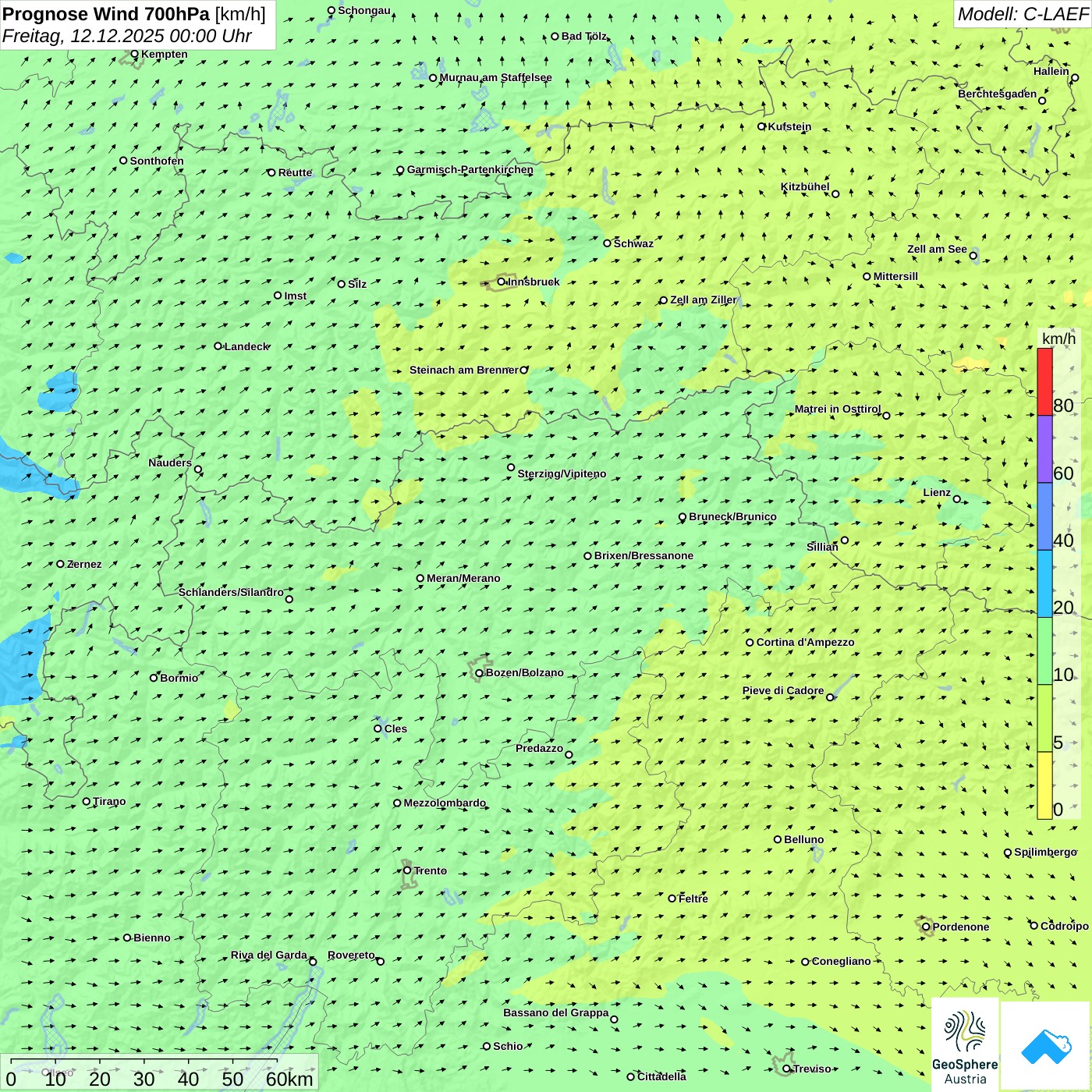Click the 'Prognose Wind 700hPa [km/h]' title
This screenshot has height=1092, width=1092.
tap(134, 14)
